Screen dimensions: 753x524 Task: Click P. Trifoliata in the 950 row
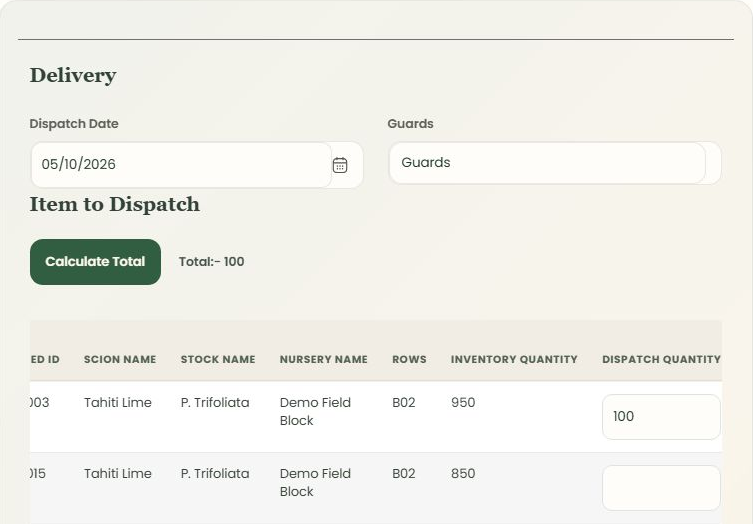(x=215, y=402)
